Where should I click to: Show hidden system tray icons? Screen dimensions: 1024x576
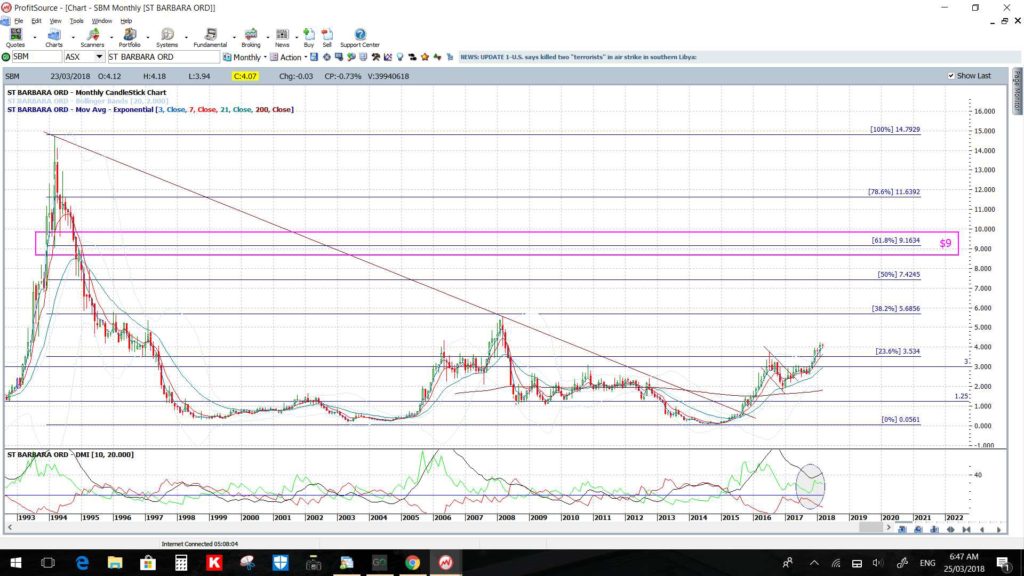(814, 562)
